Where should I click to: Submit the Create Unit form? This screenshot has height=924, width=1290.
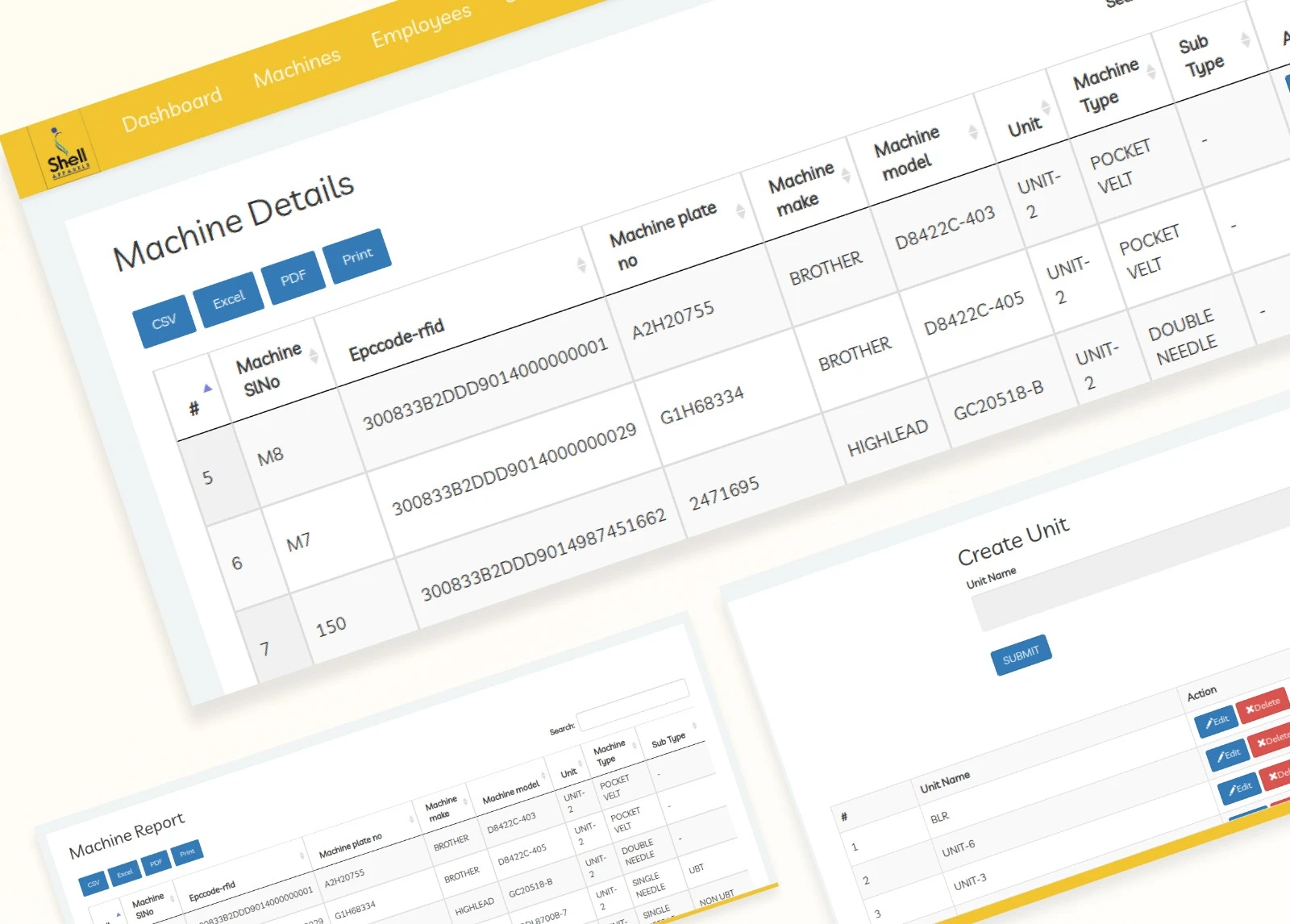pos(1021,655)
